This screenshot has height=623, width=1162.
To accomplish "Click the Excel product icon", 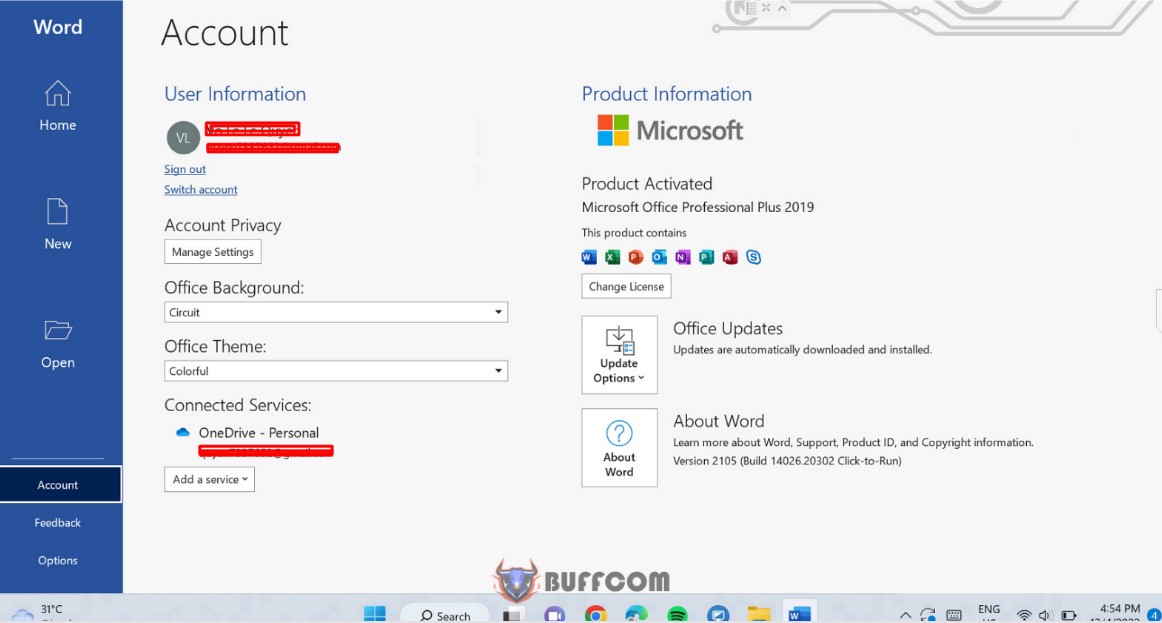I will (x=612, y=257).
